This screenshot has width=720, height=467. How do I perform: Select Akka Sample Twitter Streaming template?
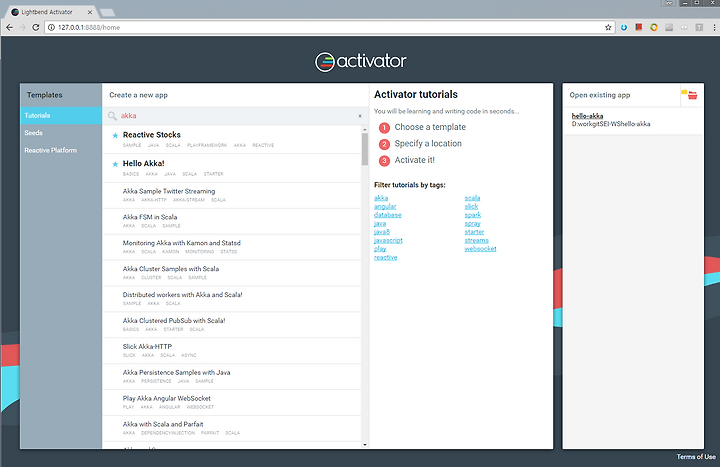click(231, 195)
